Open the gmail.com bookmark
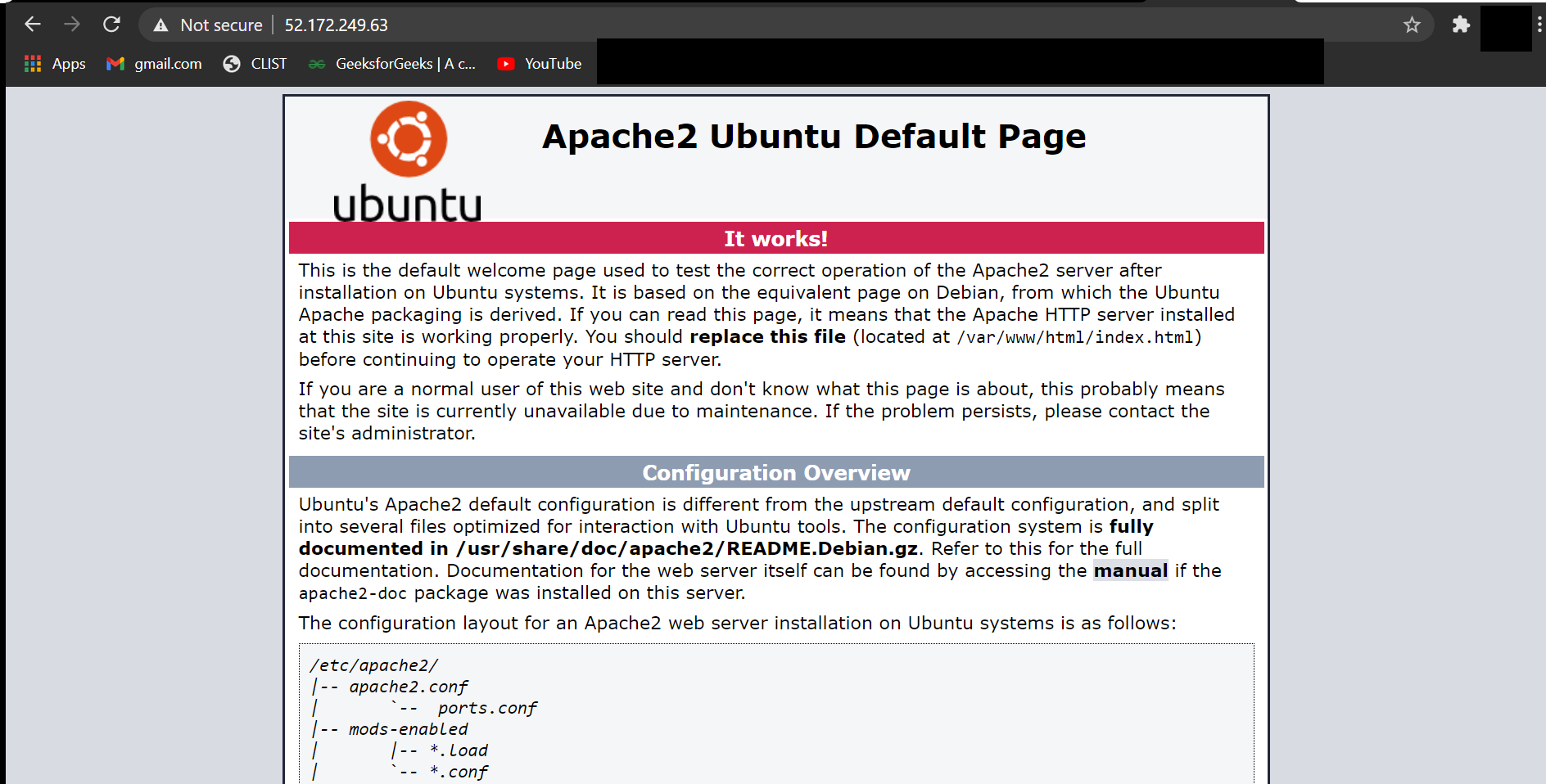Viewport: 1546px width, 784px height. pos(154,64)
